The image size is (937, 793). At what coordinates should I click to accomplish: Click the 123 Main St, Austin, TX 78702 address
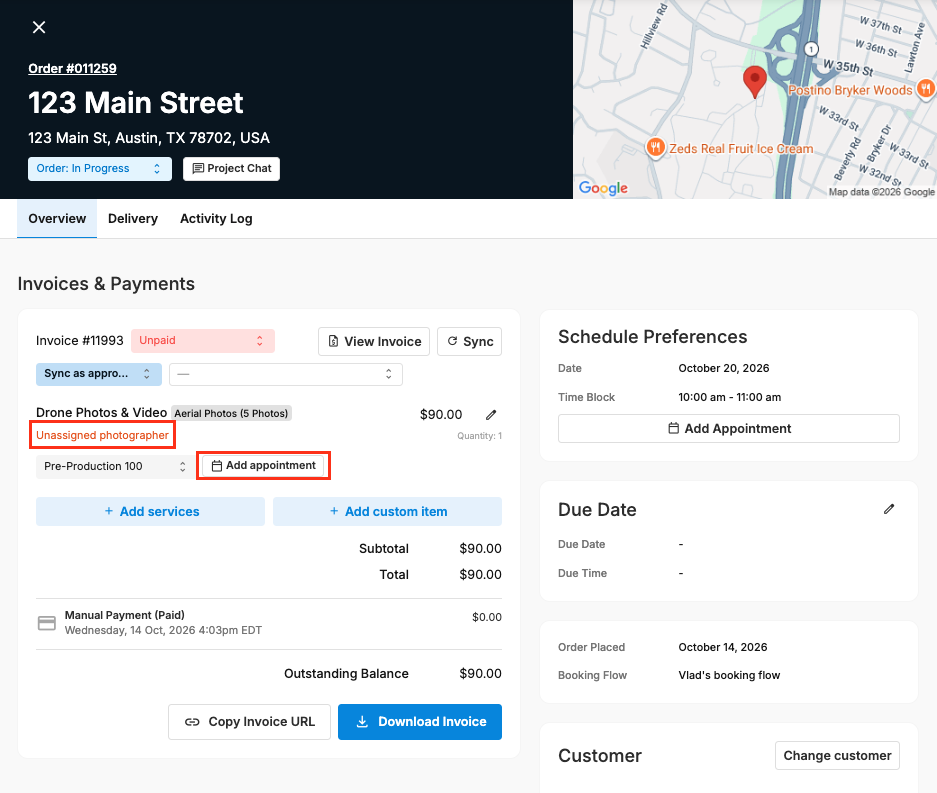tap(149, 138)
